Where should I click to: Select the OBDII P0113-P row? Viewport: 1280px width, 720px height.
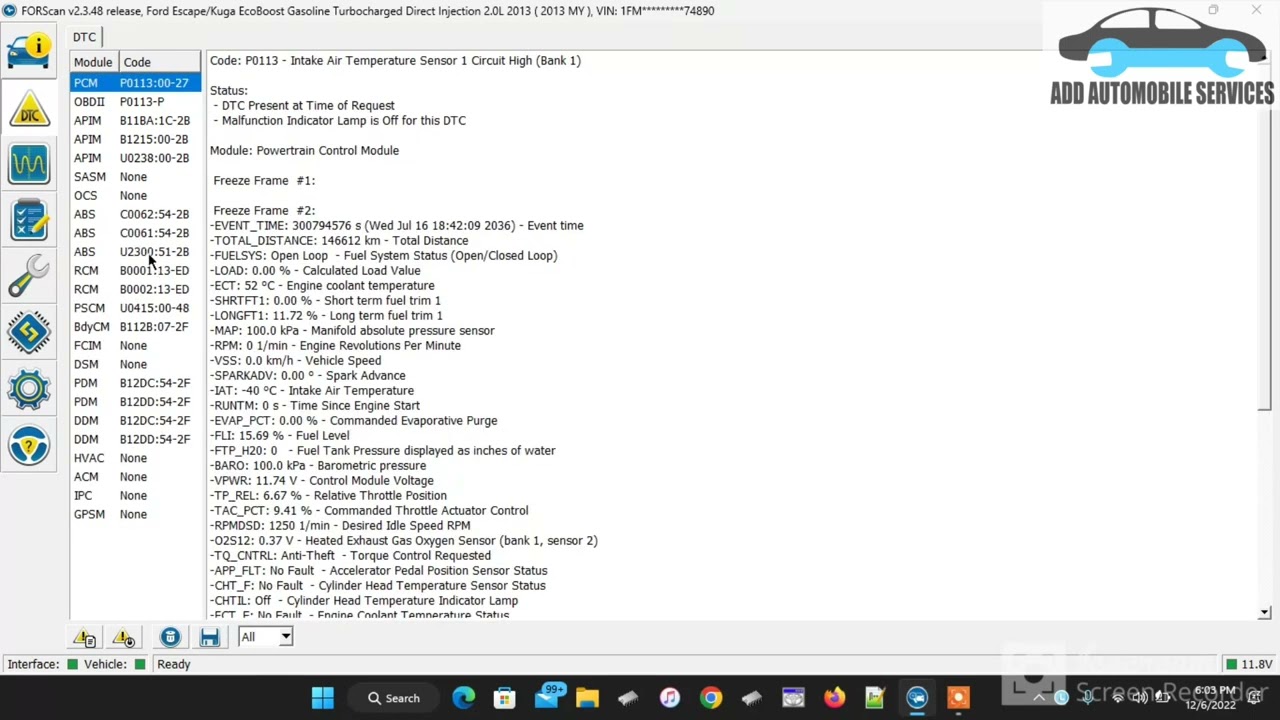pyautogui.click(x=135, y=102)
